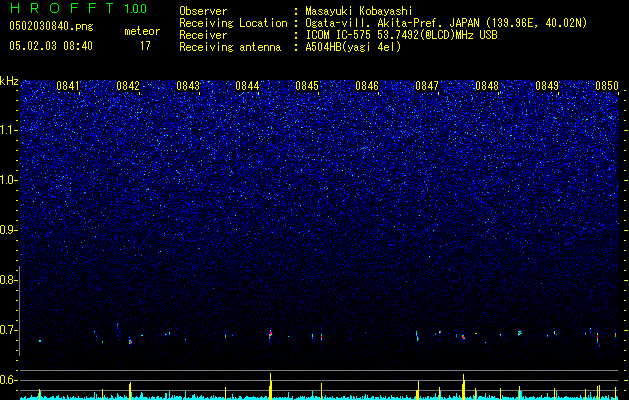Click the 0843 time marker

tap(188, 86)
